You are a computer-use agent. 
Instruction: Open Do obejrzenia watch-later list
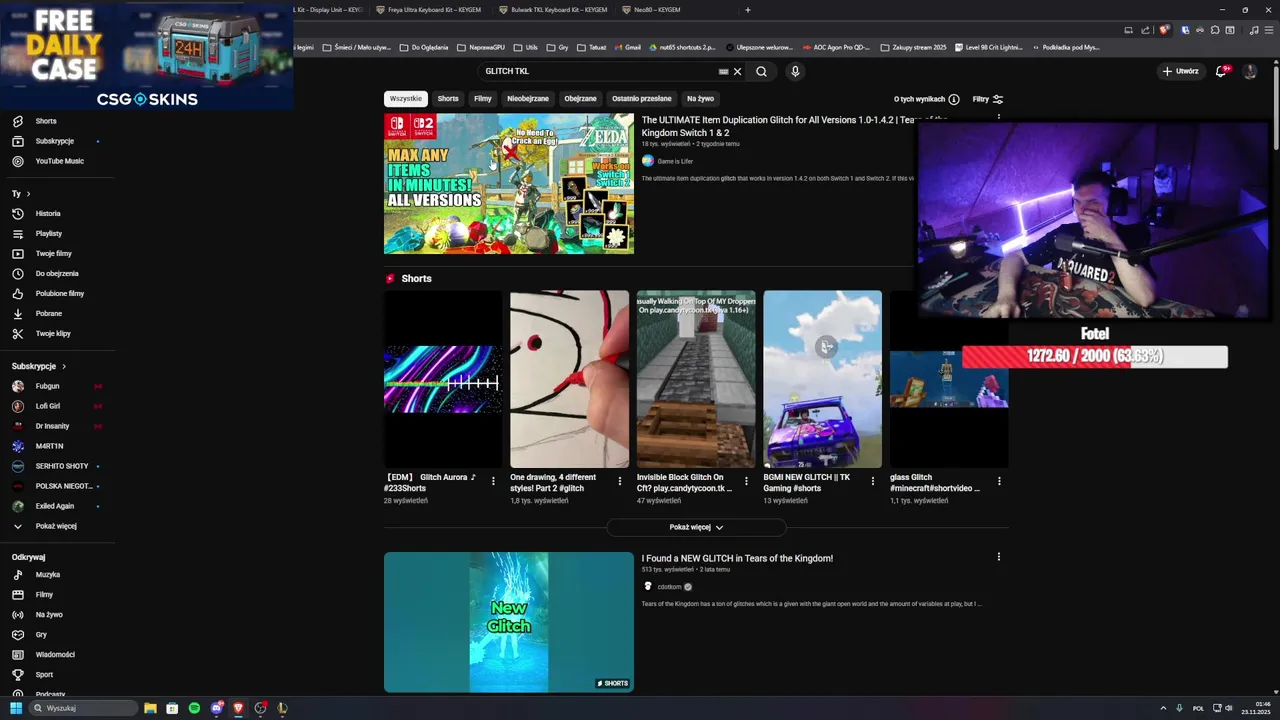[57, 273]
